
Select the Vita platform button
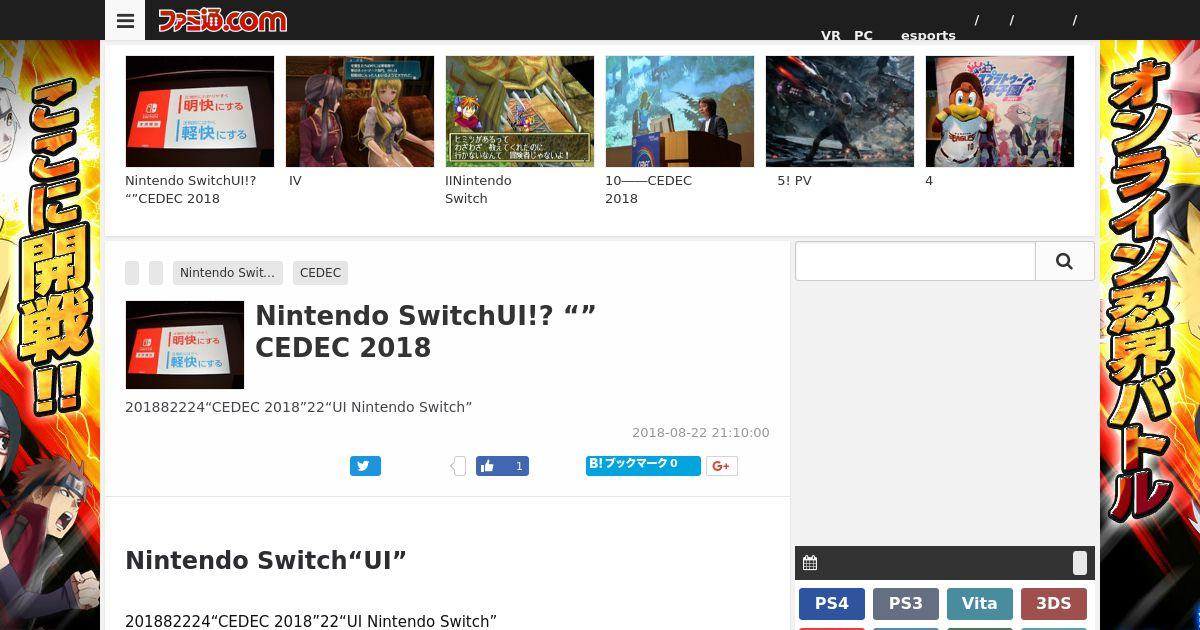point(980,604)
